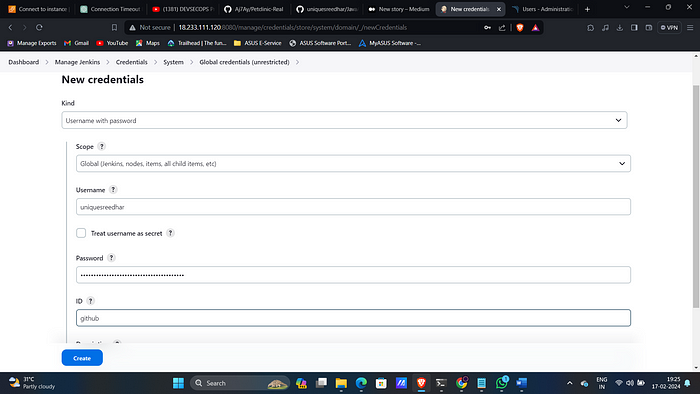Viewport: 700px width, 394px height.
Task: Switch to Users - Administration tab
Action: point(542,9)
